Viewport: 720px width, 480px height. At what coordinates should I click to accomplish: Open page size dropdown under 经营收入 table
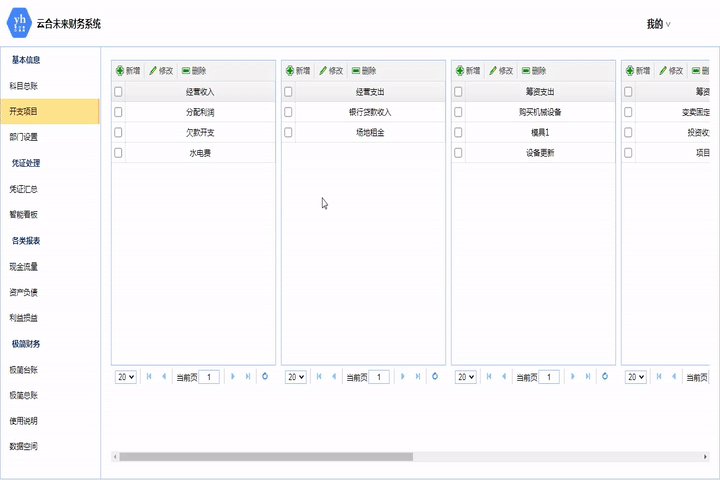pyautogui.click(x=126, y=377)
